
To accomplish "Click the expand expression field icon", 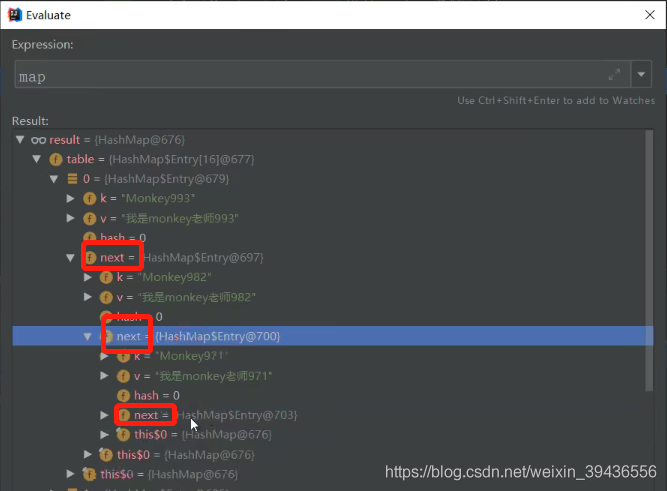I will (x=614, y=74).
